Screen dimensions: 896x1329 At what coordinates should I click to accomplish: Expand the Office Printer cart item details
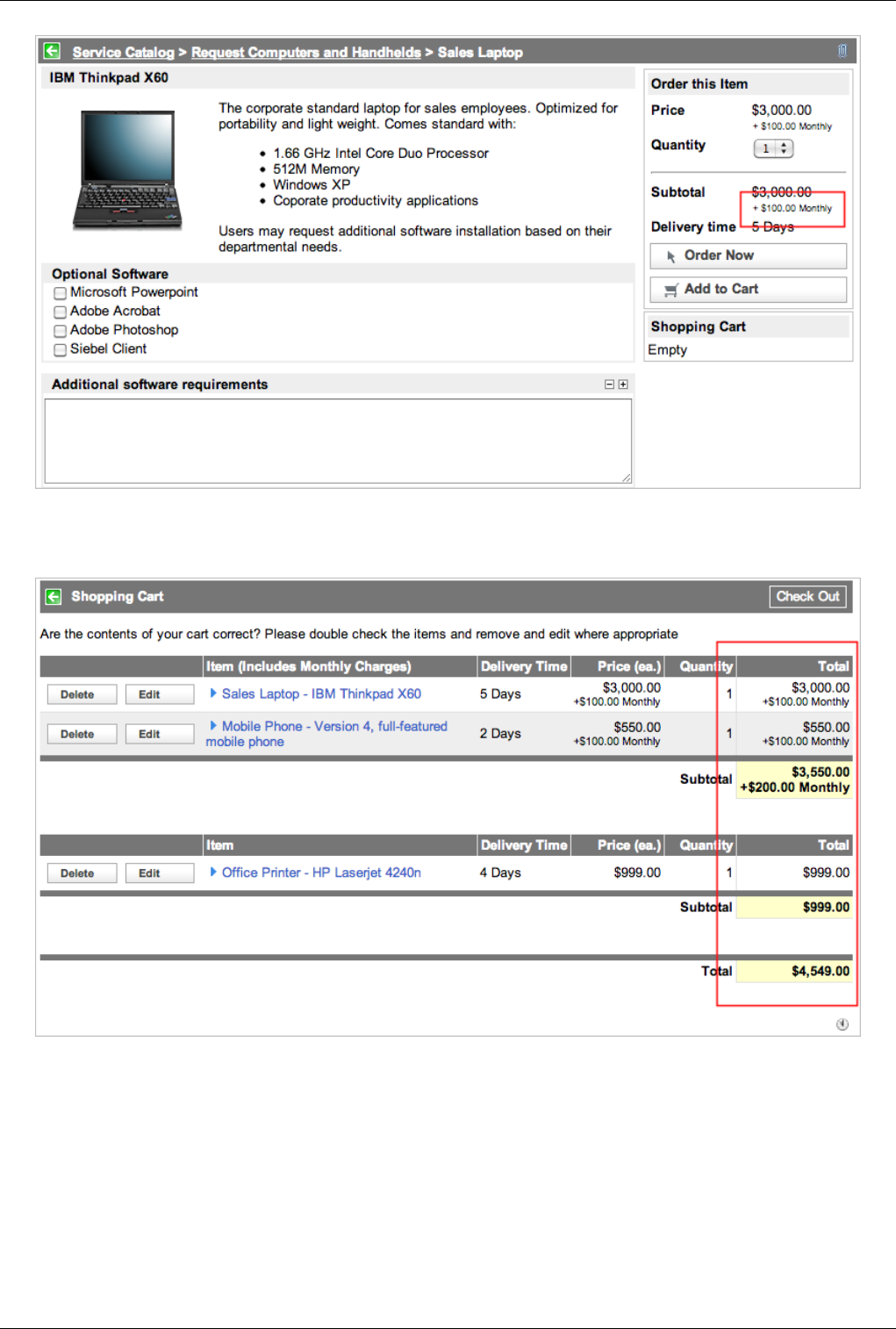[x=213, y=873]
